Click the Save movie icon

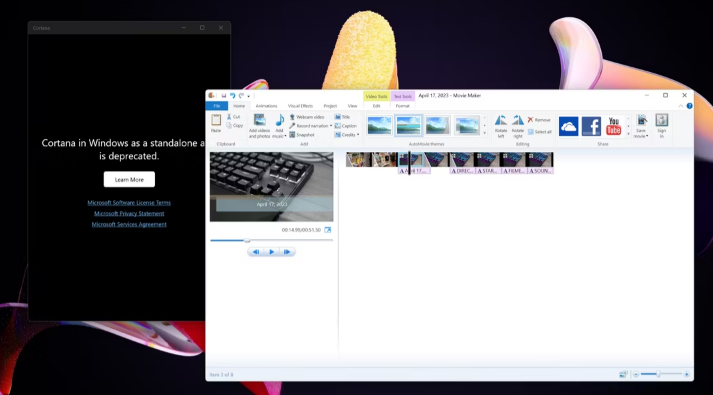[642, 120]
